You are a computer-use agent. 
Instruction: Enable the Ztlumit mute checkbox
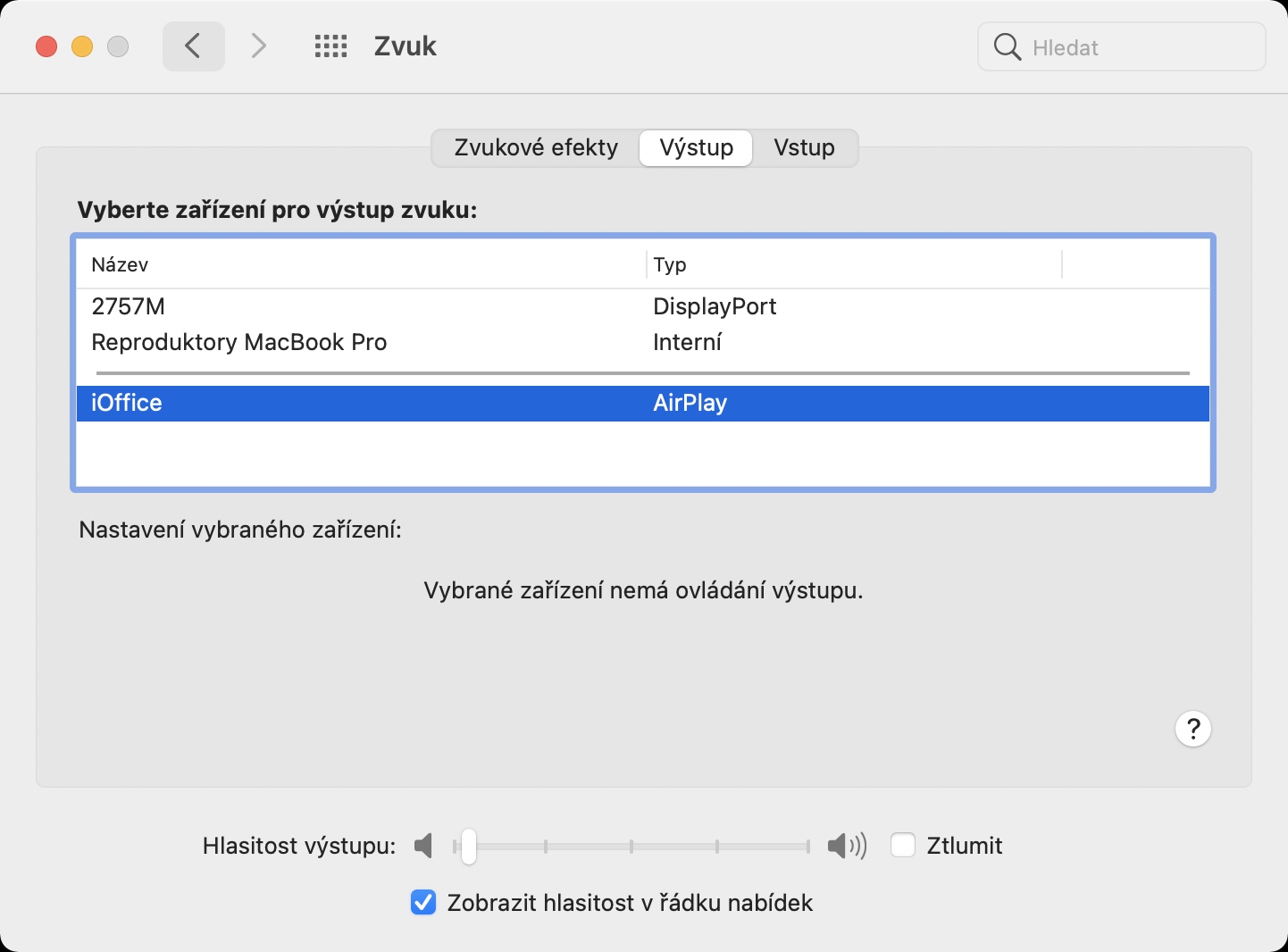point(903,845)
